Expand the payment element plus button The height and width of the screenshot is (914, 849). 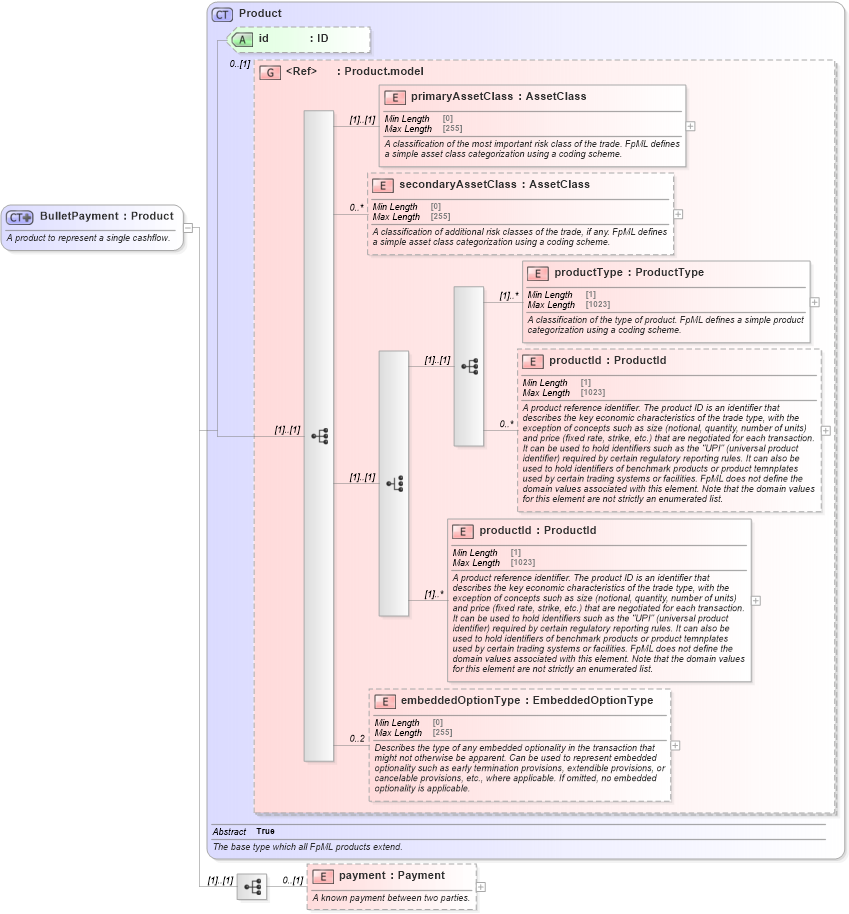[x=481, y=886]
